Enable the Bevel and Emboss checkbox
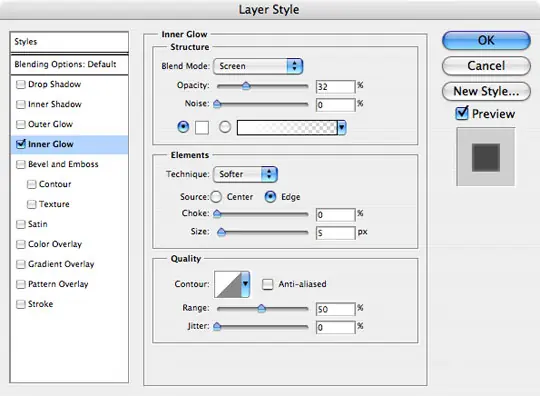 click(21, 164)
